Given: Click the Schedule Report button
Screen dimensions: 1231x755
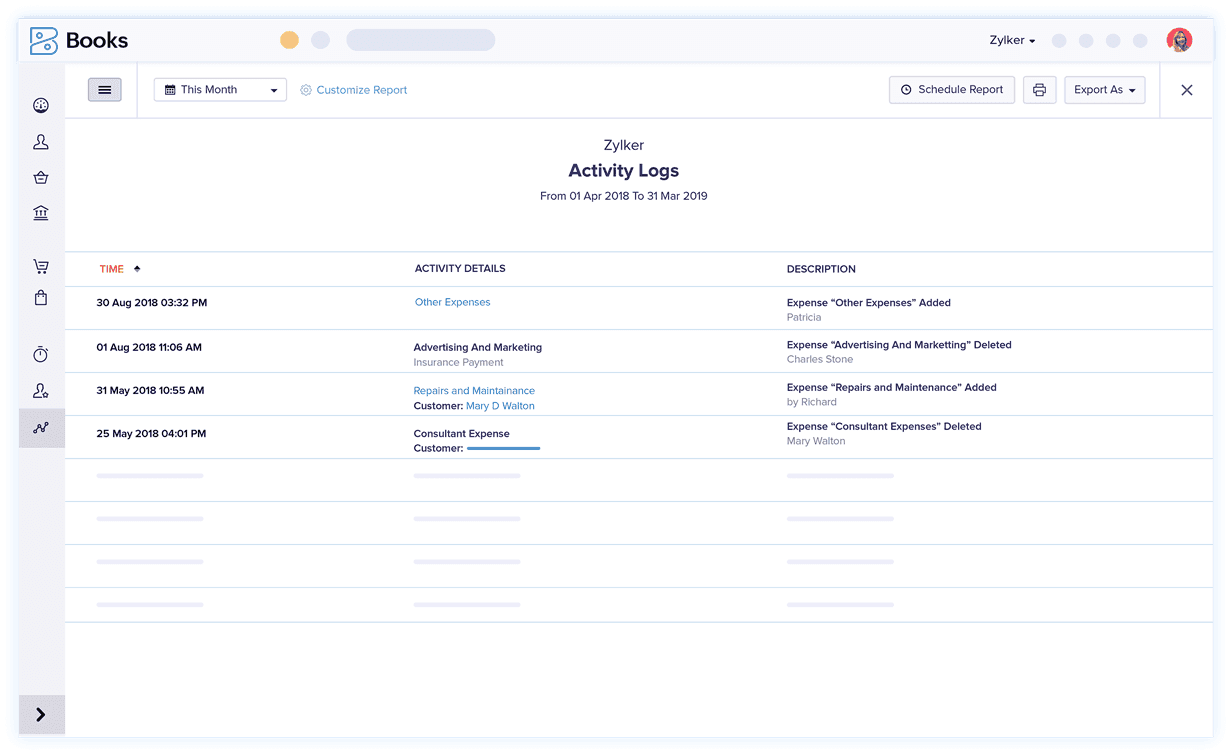Looking at the screenshot, I should (x=951, y=89).
